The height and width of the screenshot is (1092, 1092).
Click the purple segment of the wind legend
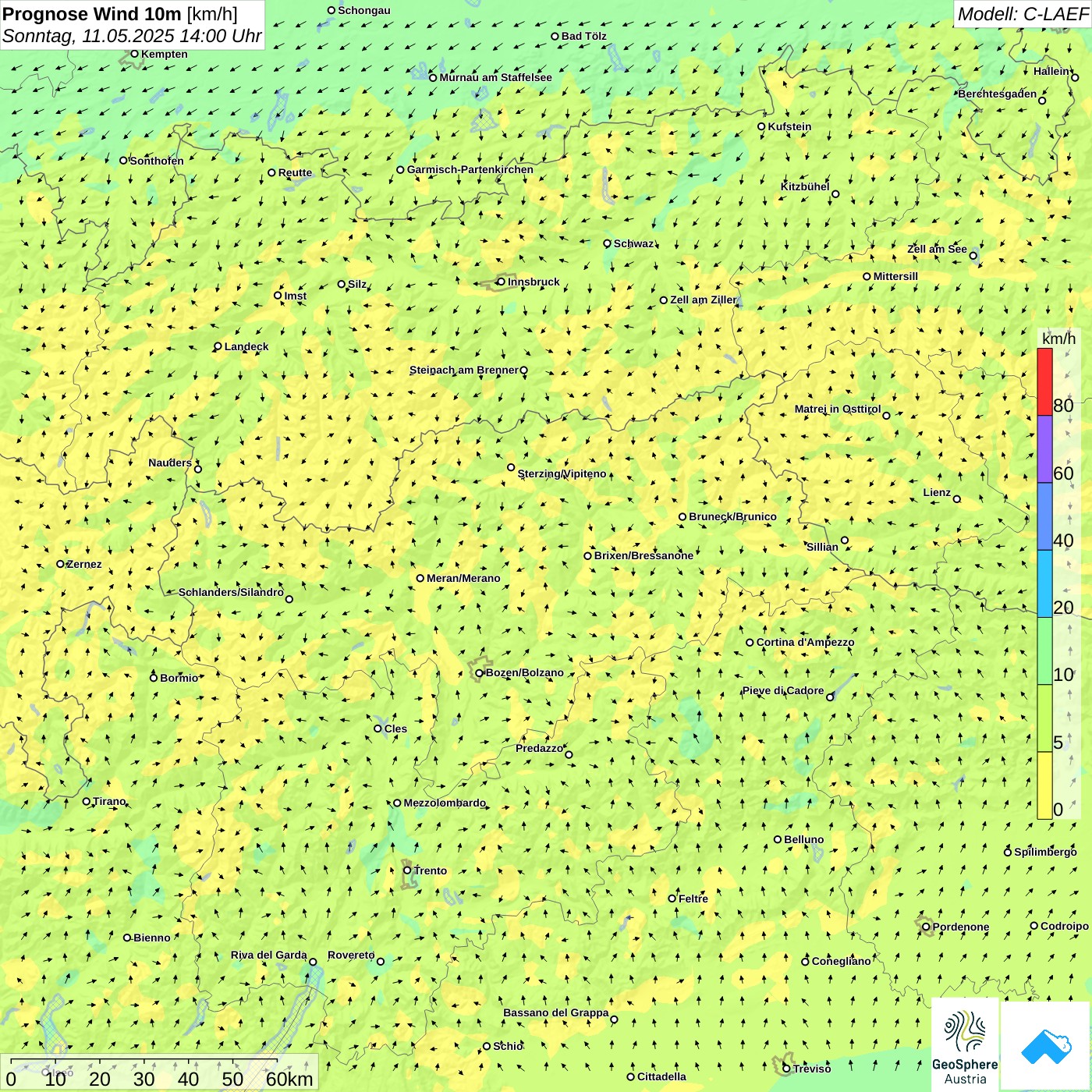[x=1044, y=449]
